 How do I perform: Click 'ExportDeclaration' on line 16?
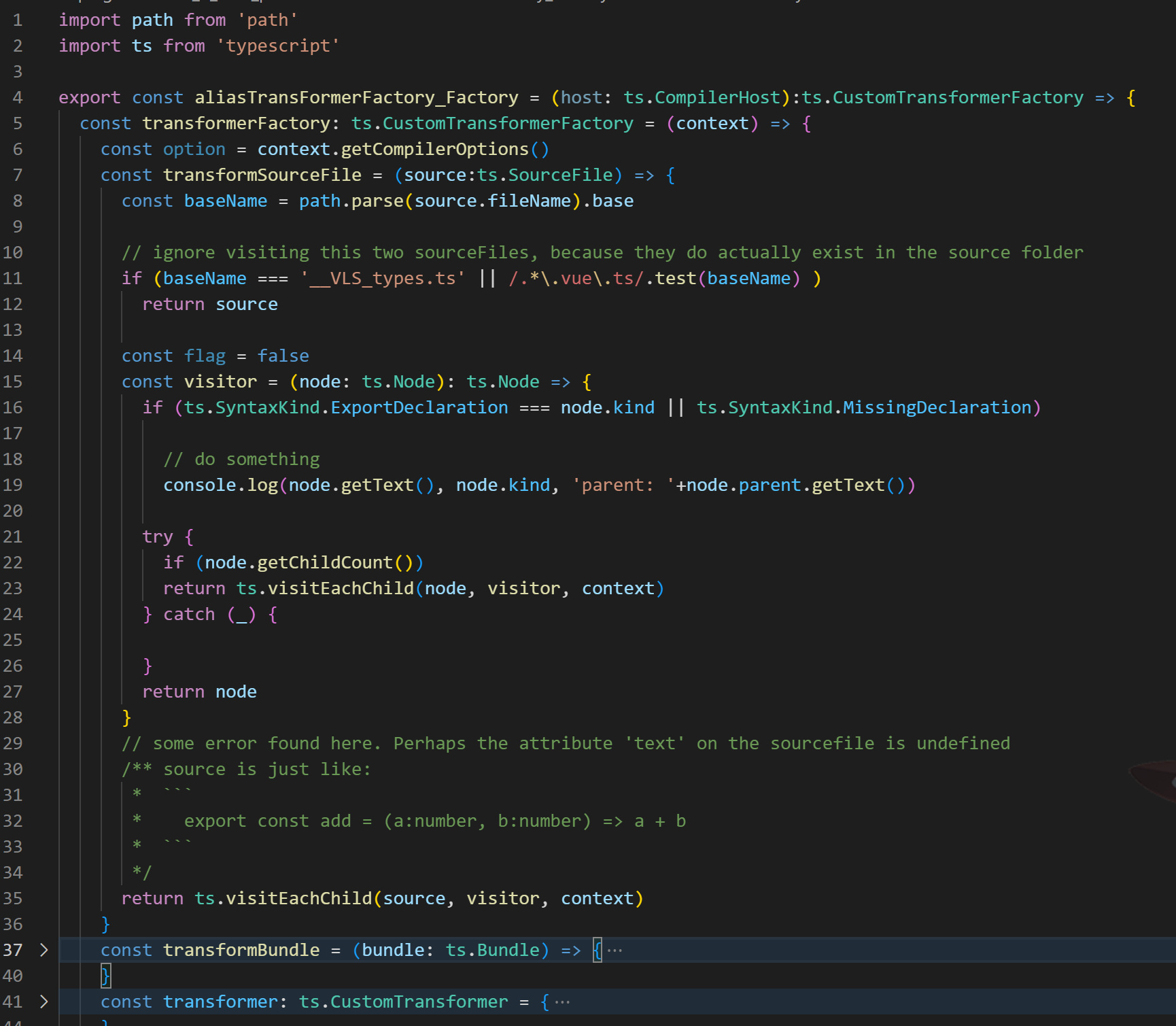click(x=419, y=407)
